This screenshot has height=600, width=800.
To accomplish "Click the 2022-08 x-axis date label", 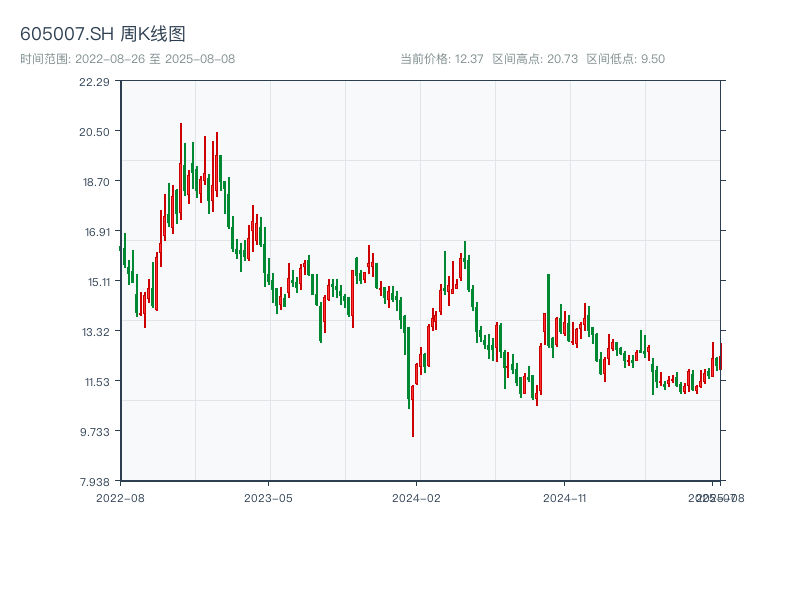I will [x=120, y=497].
